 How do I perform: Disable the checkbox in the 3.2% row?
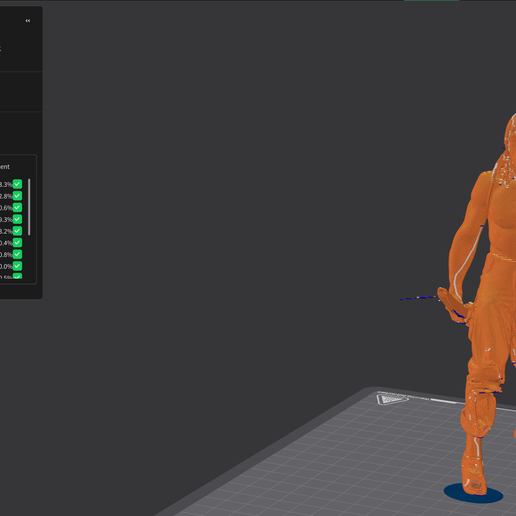pyautogui.click(x=17, y=231)
